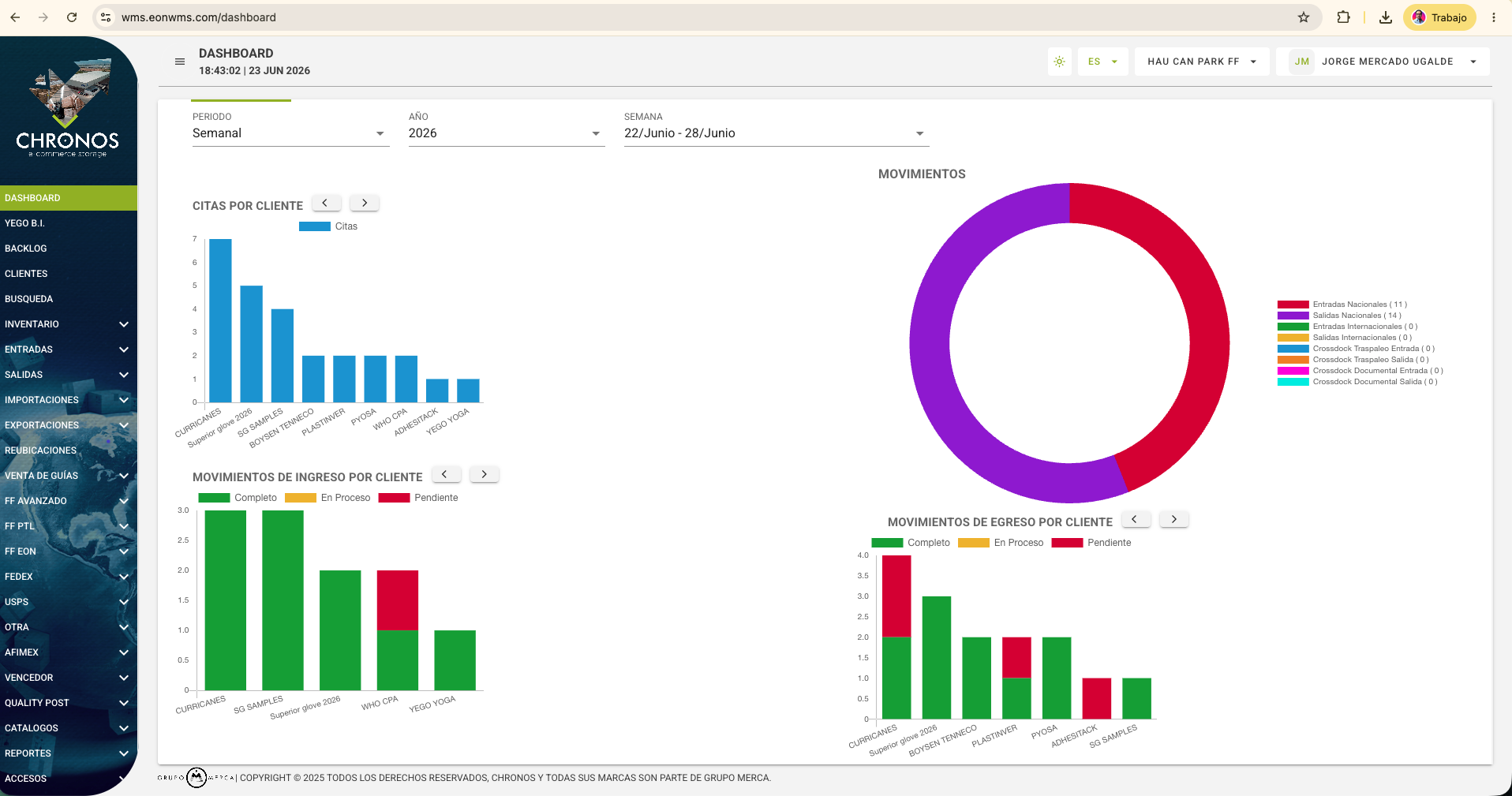The height and width of the screenshot is (796, 1512).
Task: Toggle the Citas legend series
Action: (x=328, y=226)
